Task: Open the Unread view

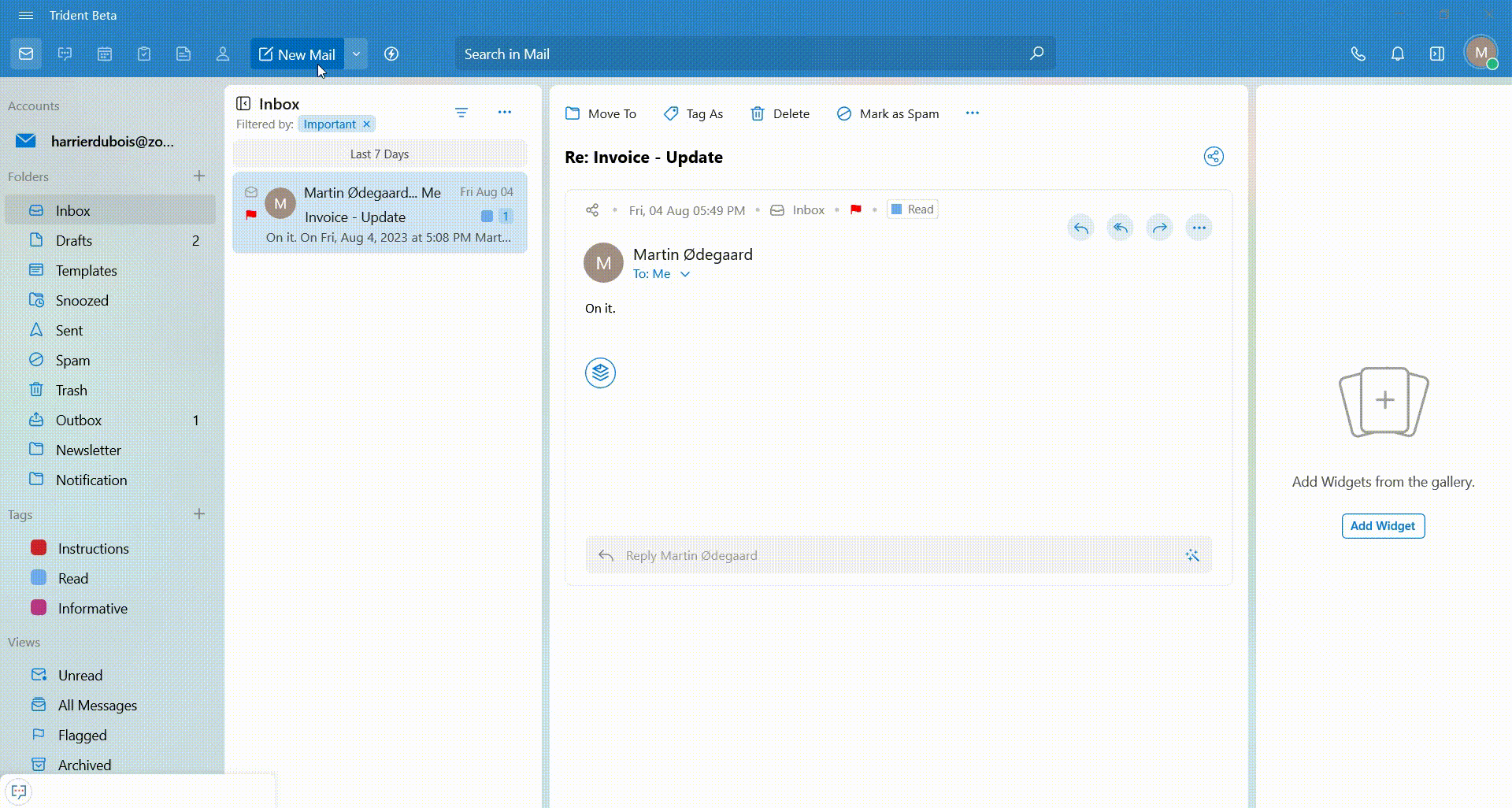Action: coord(80,676)
